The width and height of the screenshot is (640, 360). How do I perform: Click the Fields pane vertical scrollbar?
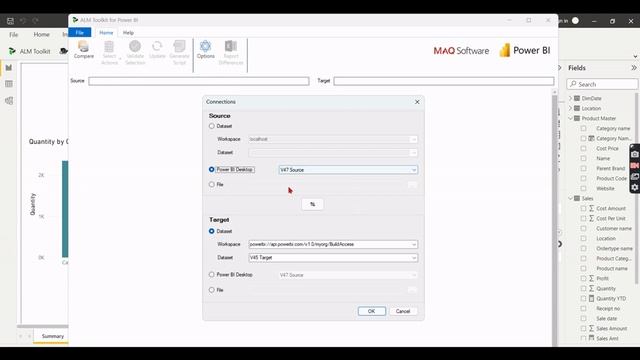pos(637,188)
